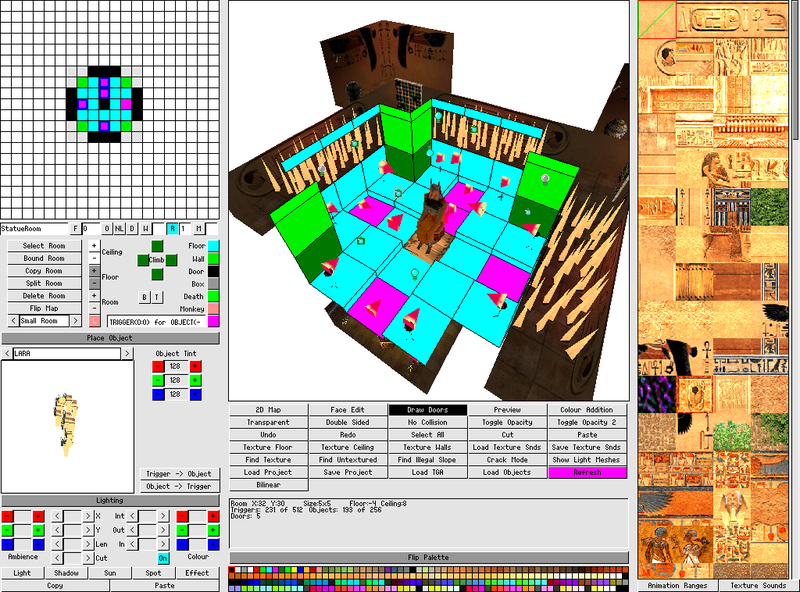This screenshot has width=800, height=592.
Task: Click the left arrow for light Y
Action: point(57,530)
